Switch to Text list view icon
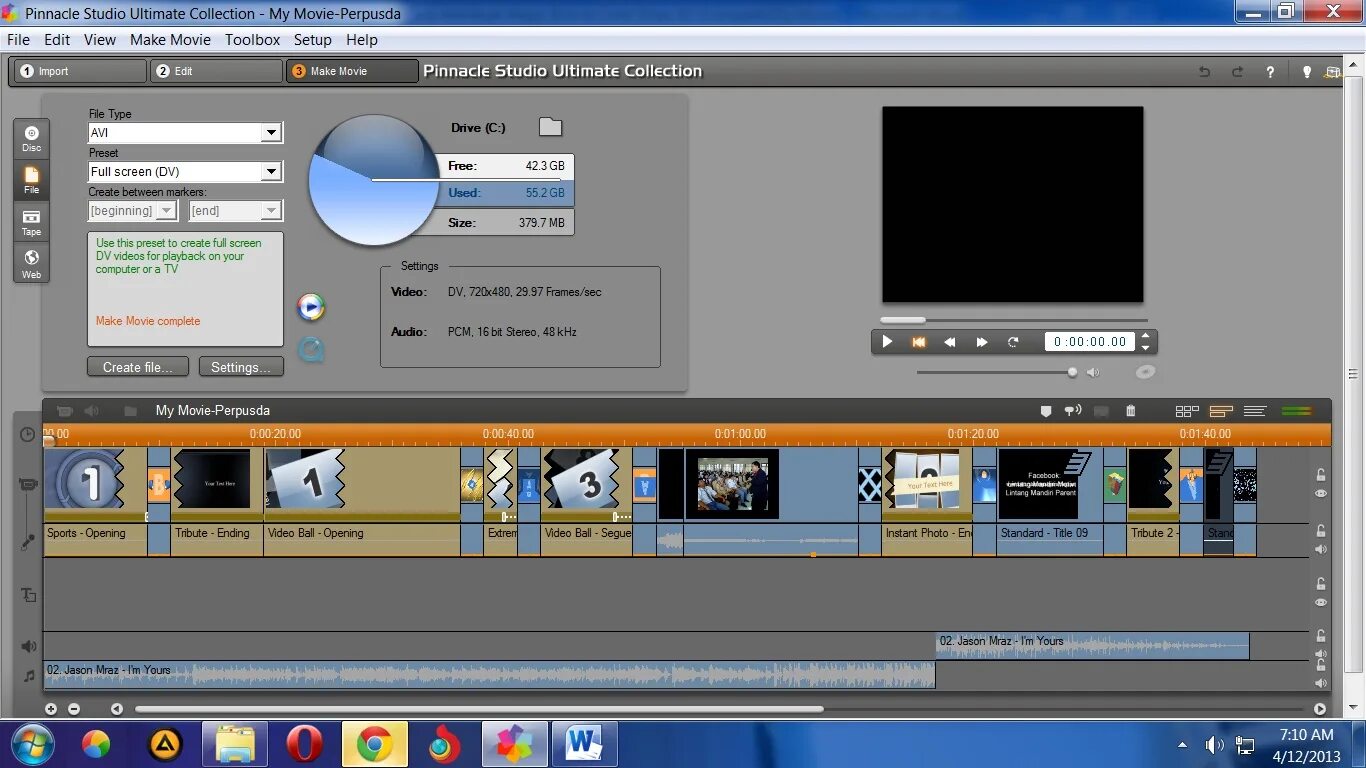The width and height of the screenshot is (1366, 768). [x=1255, y=411]
